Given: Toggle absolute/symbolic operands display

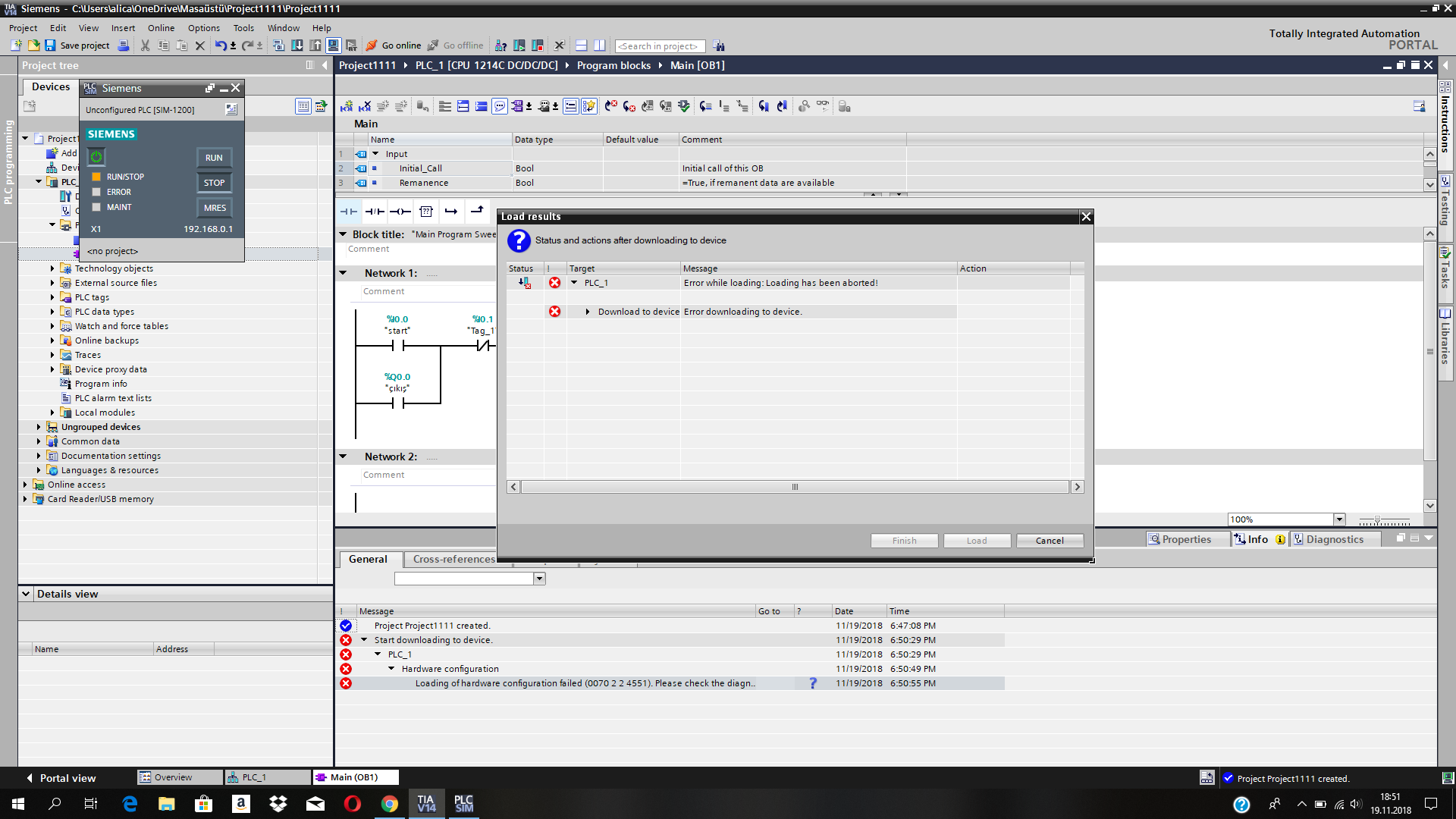Looking at the screenshot, I should coord(517,106).
